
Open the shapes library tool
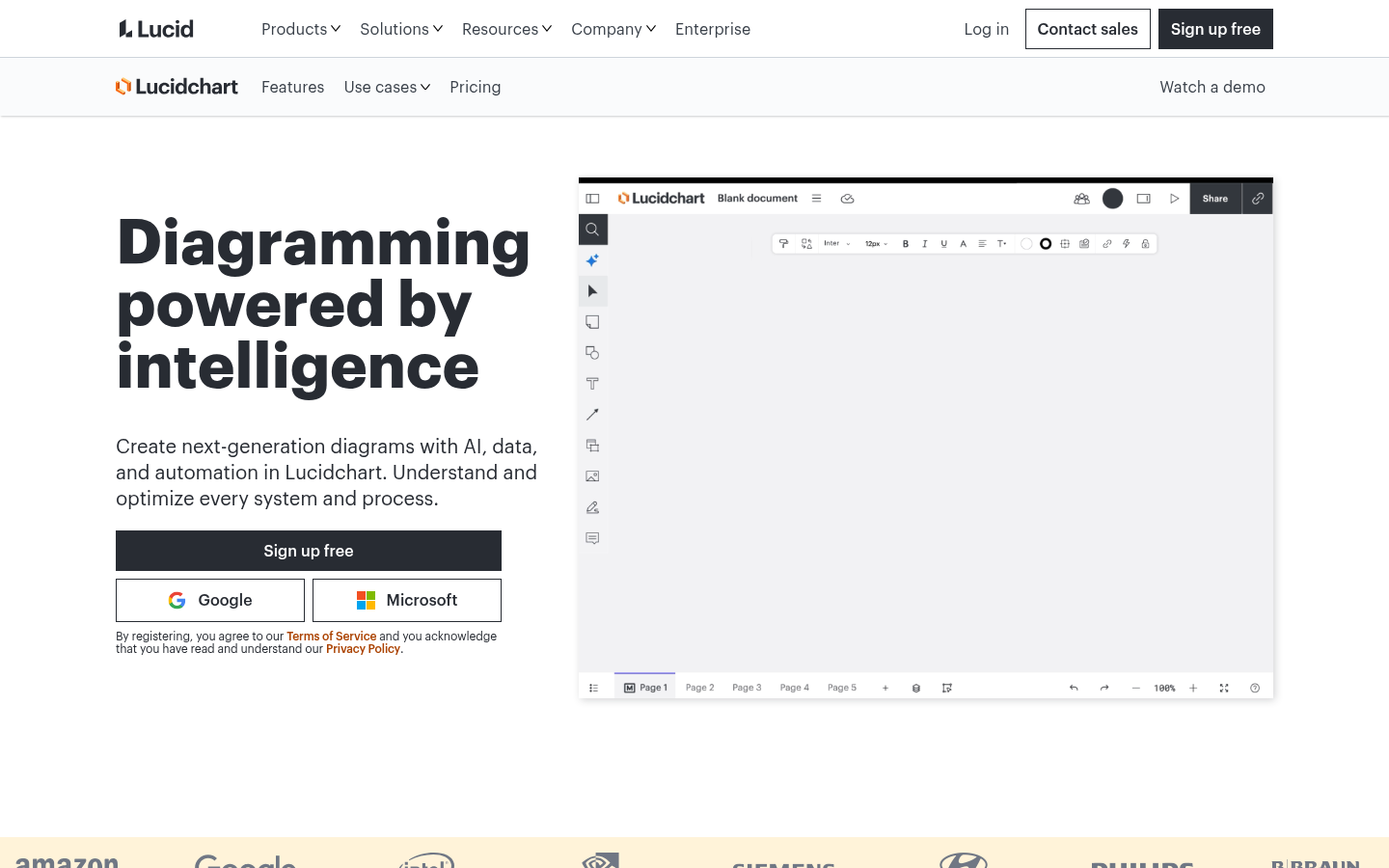pos(592,353)
